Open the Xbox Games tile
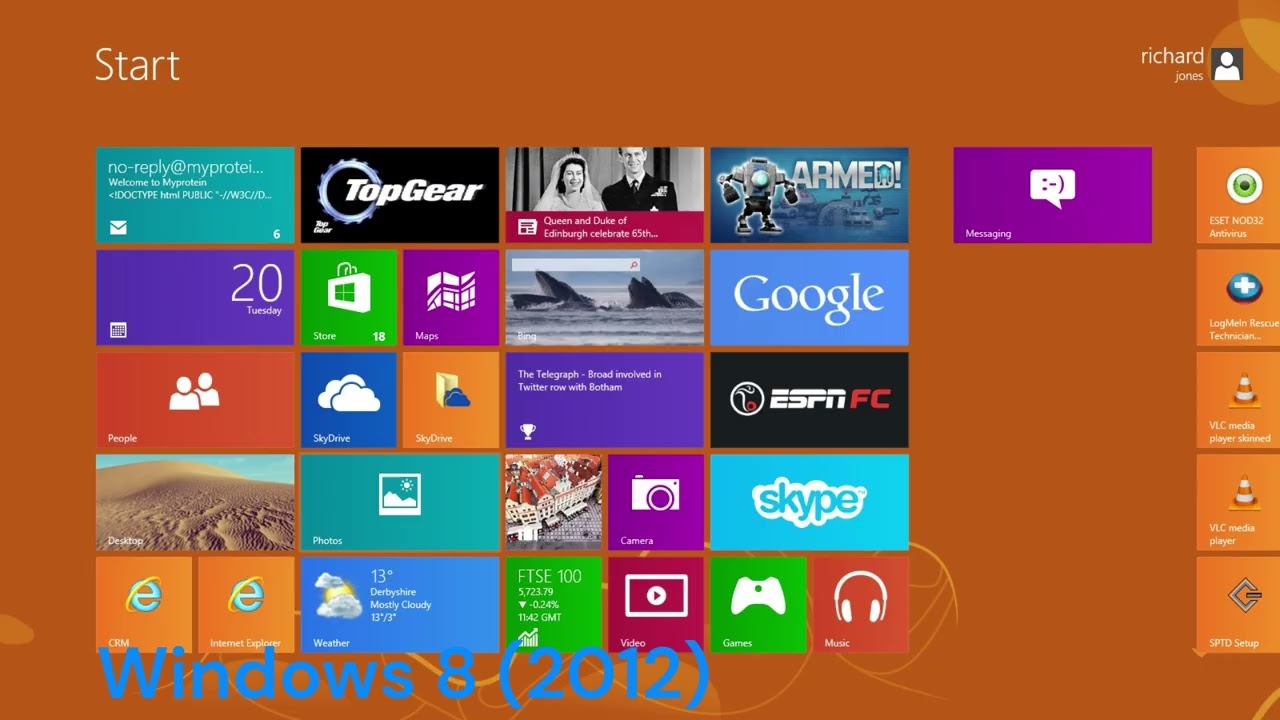Screen dimensions: 1280x720 (x=759, y=605)
